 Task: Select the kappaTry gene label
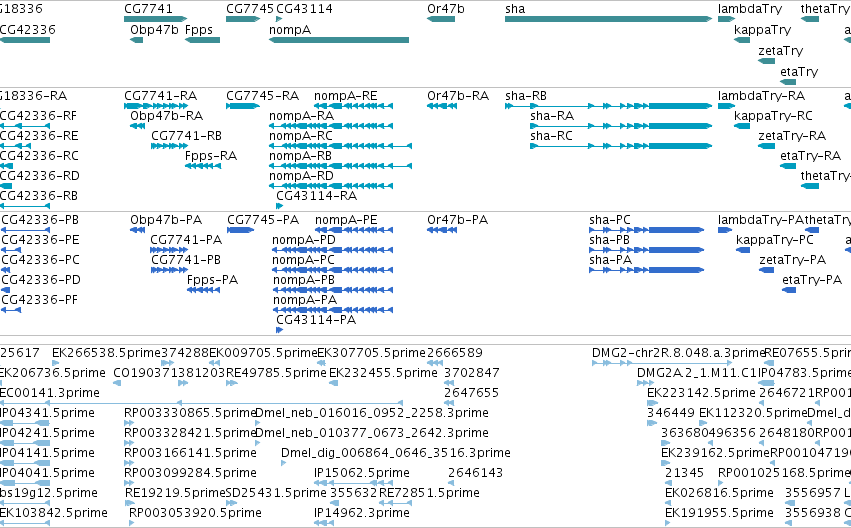[762, 30]
